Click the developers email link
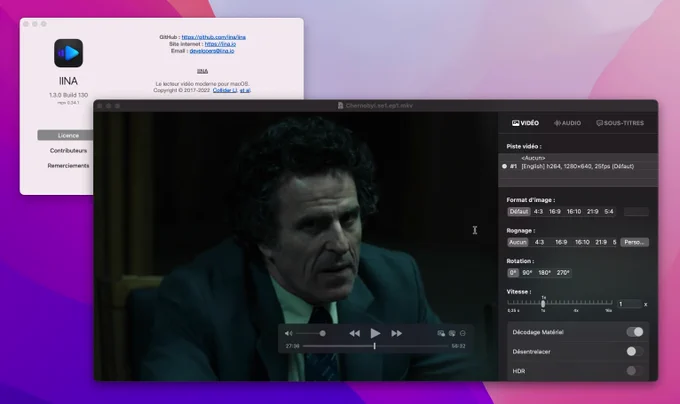 [212, 51]
